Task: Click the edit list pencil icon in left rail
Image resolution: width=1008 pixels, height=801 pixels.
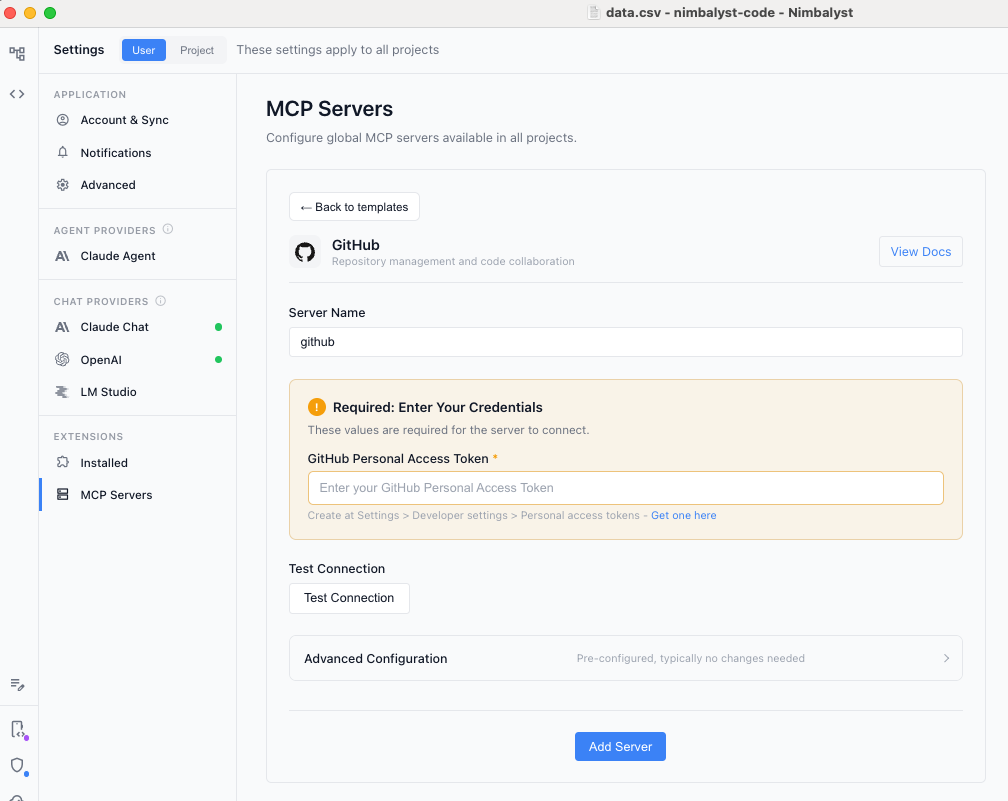Action: (17, 685)
